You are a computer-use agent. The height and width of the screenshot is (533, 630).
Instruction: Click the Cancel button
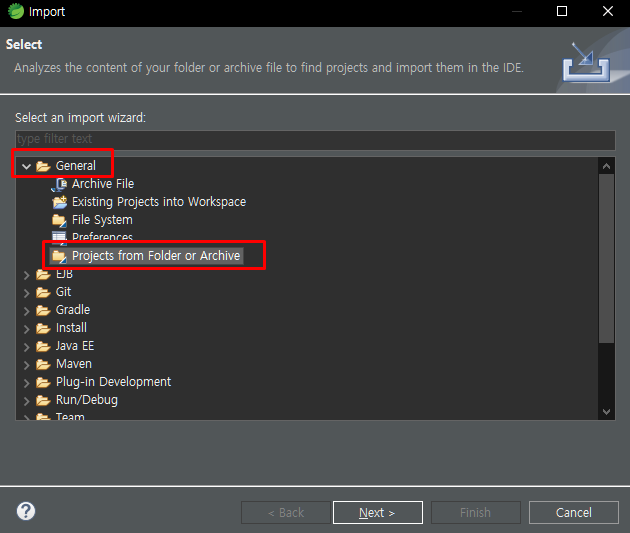573,513
